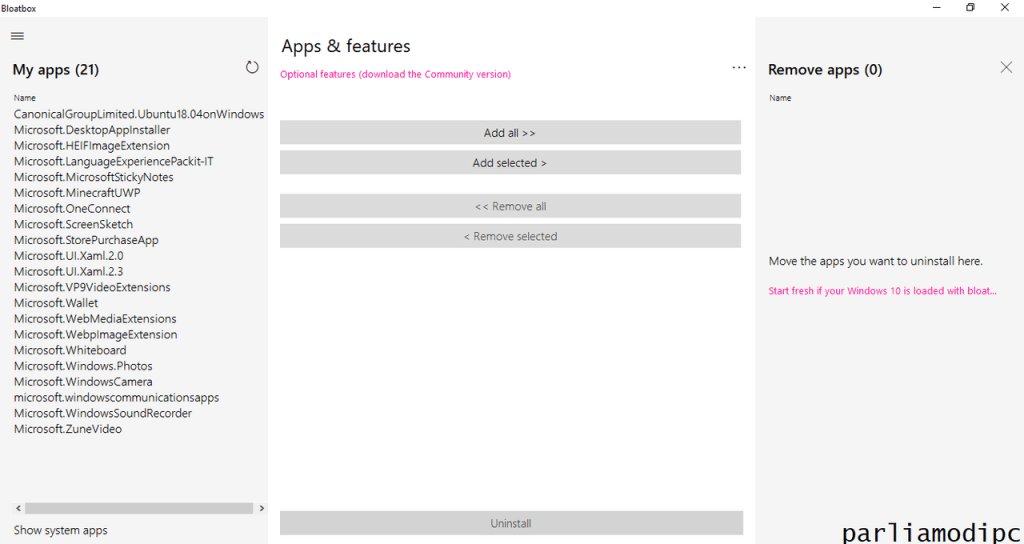Click the horizontal scrollbar right arrow

[261, 508]
